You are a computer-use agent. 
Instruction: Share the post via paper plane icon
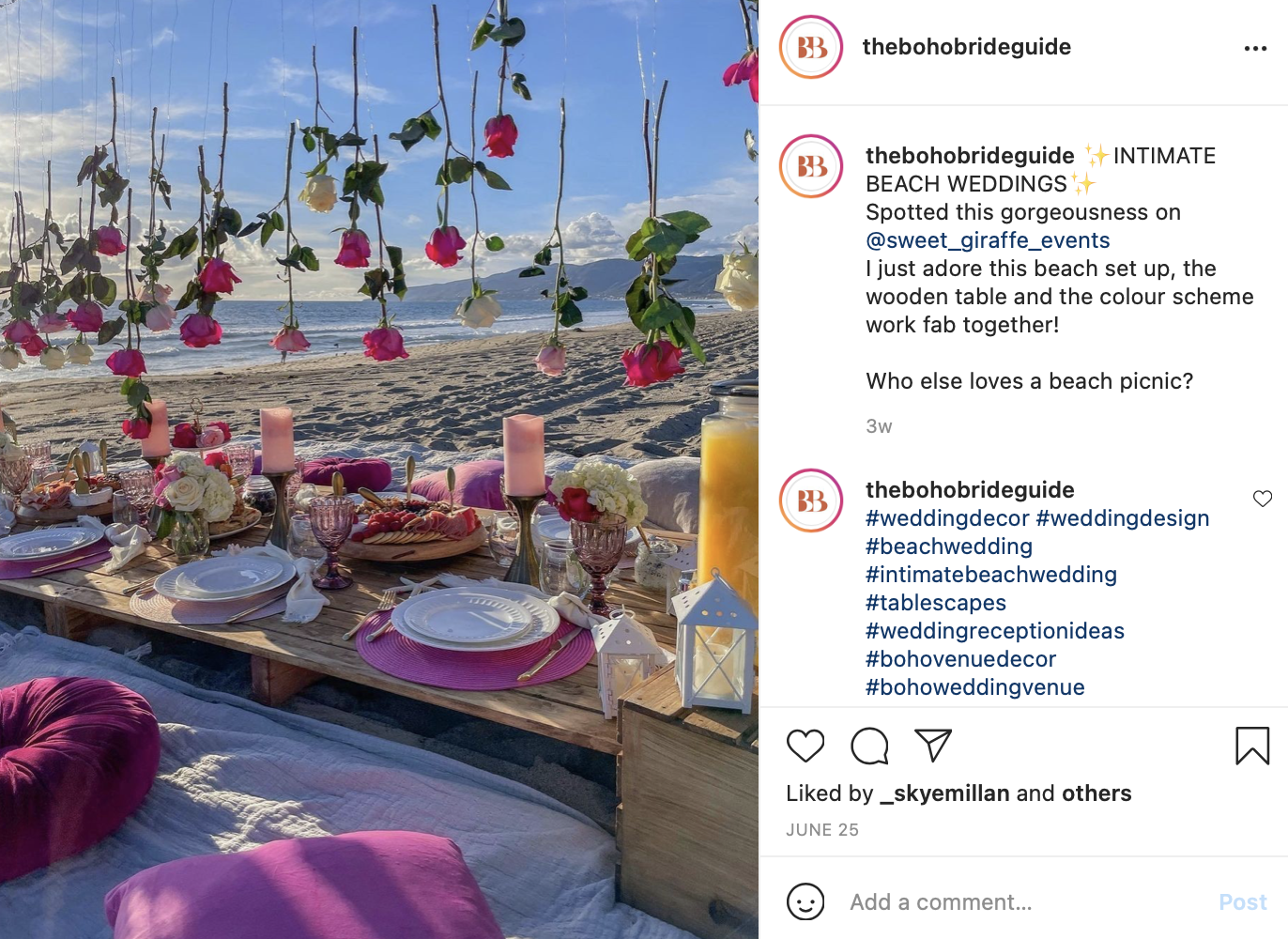pos(933,746)
